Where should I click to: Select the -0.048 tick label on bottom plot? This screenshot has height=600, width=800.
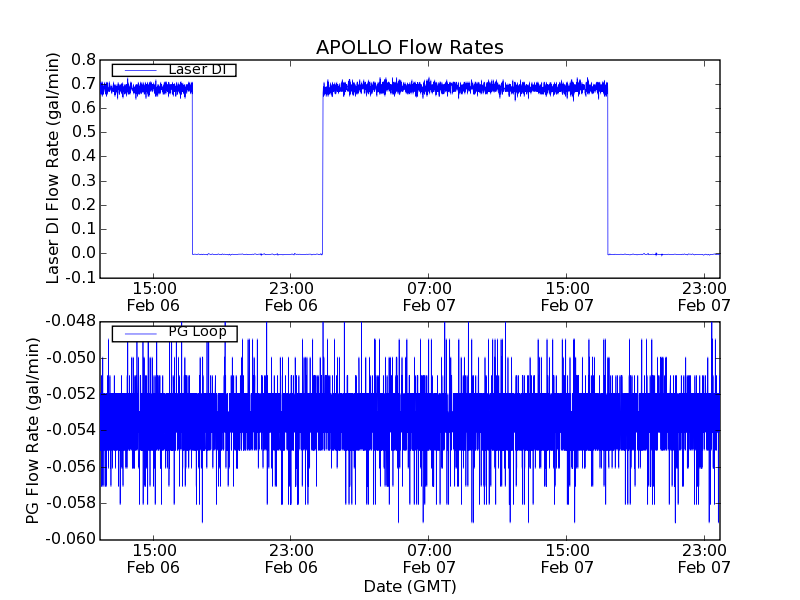pyautogui.click(x=70, y=321)
